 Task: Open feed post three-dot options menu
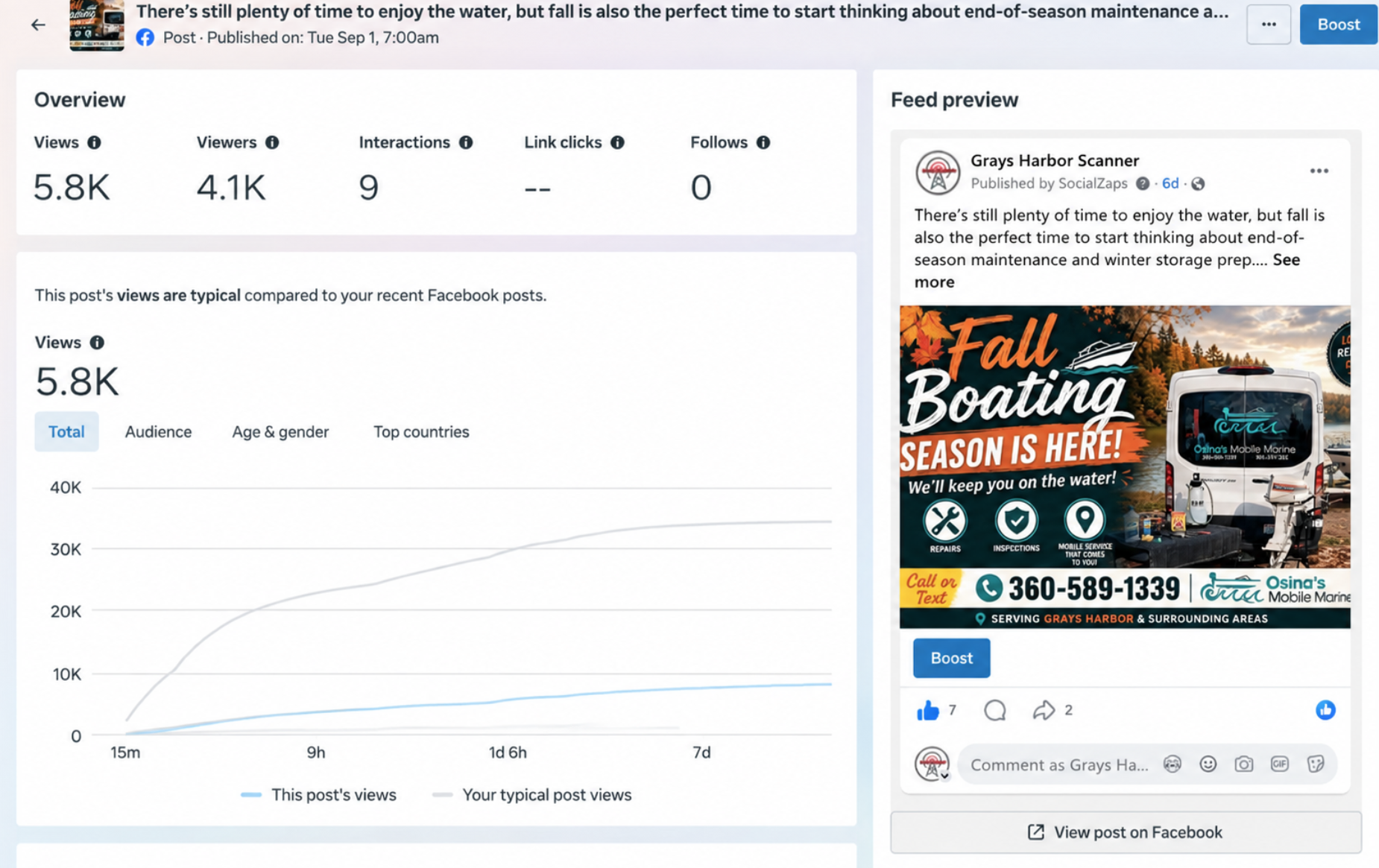[x=1319, y=171]
